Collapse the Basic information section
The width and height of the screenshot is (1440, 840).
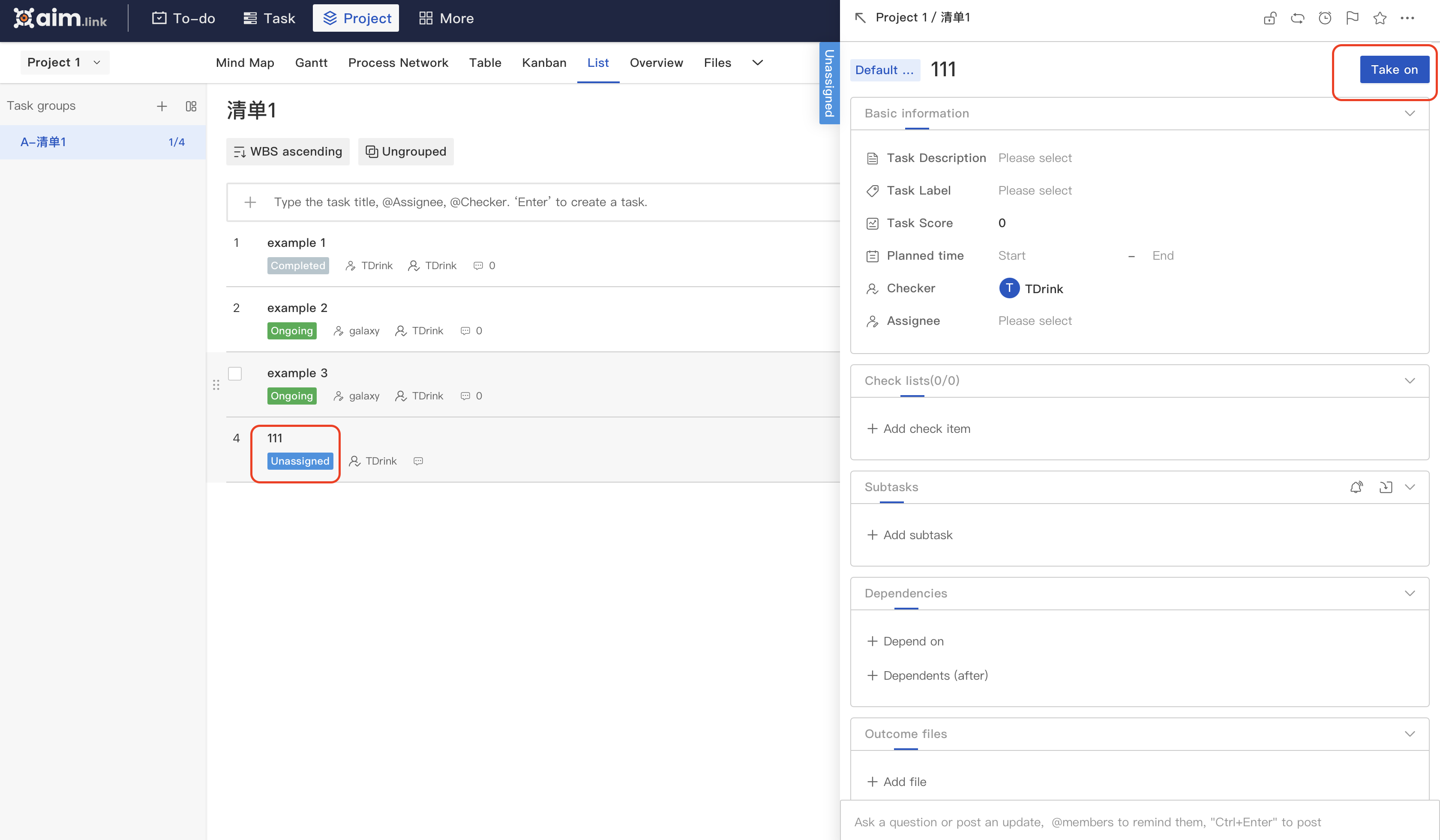click(x=1410, y=113)
